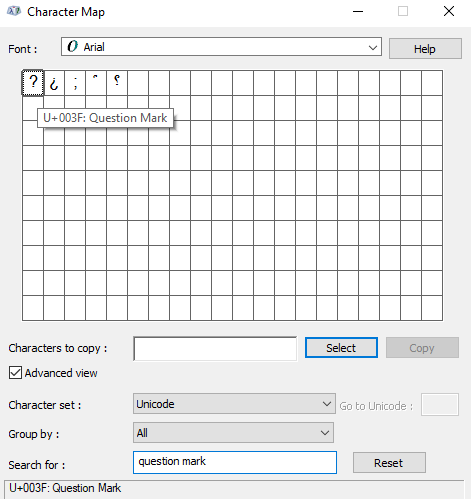This screenshot has width=471, height=499.
Task: Click the status bar text U+003F: Question Mark
Action: pos(65,488)
